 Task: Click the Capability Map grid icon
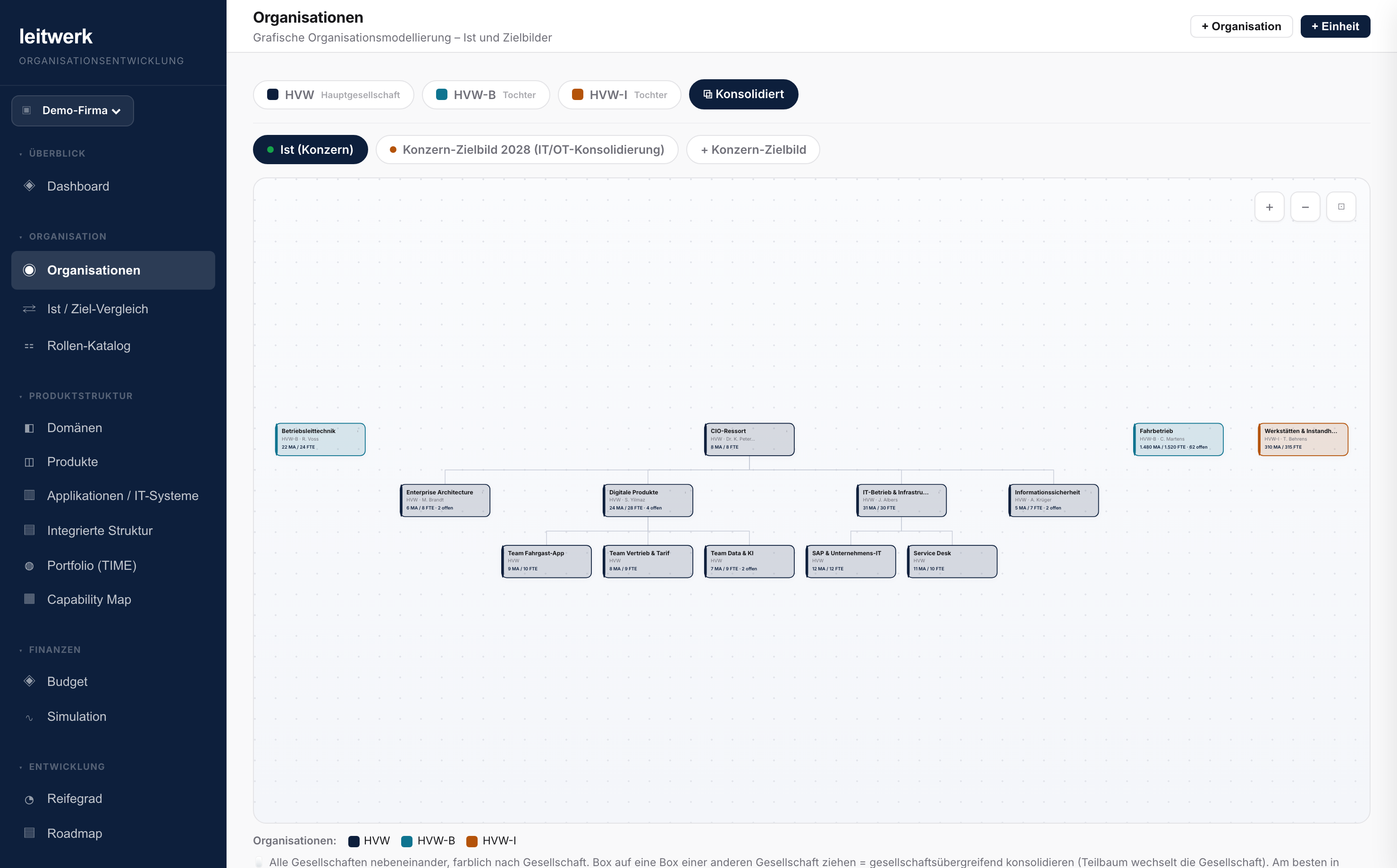click(29, 599)
